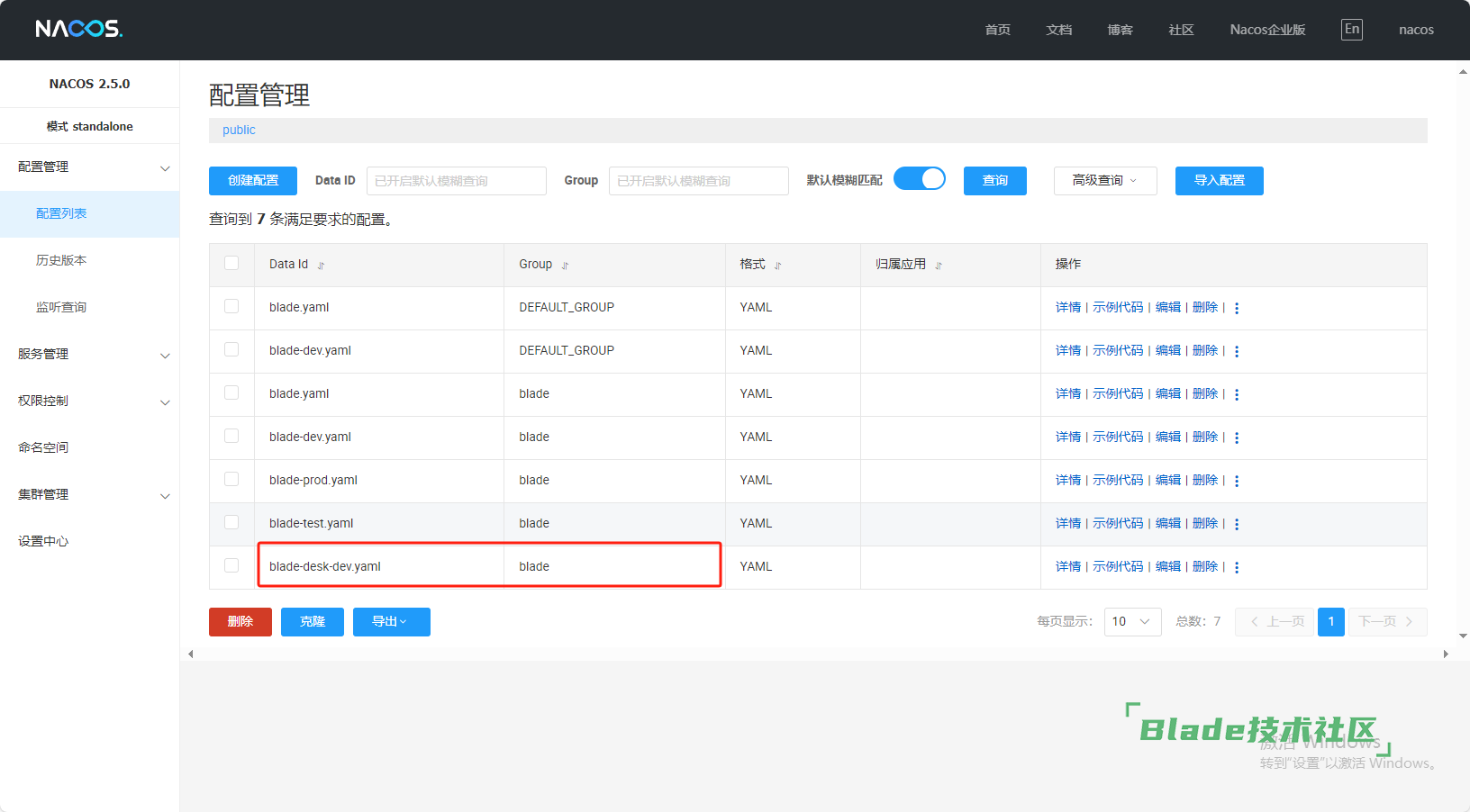Open more actions for blade-dev.yaml DEFAULT_GROUP row
The width and height of the screenshot is (1470, 812).
pyautogui.click(x=1237, y=351)
